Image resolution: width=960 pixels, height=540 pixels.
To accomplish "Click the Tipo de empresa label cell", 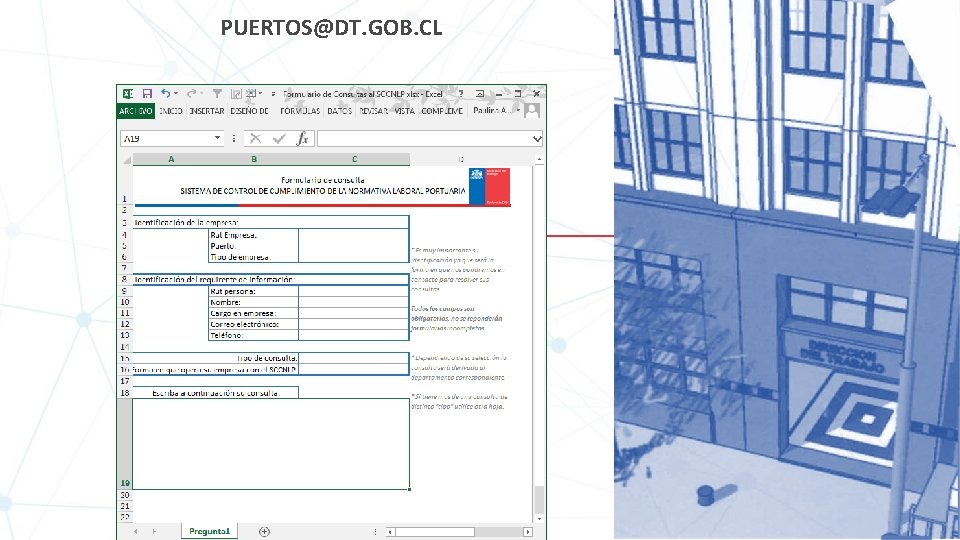I will click(253, 257).
